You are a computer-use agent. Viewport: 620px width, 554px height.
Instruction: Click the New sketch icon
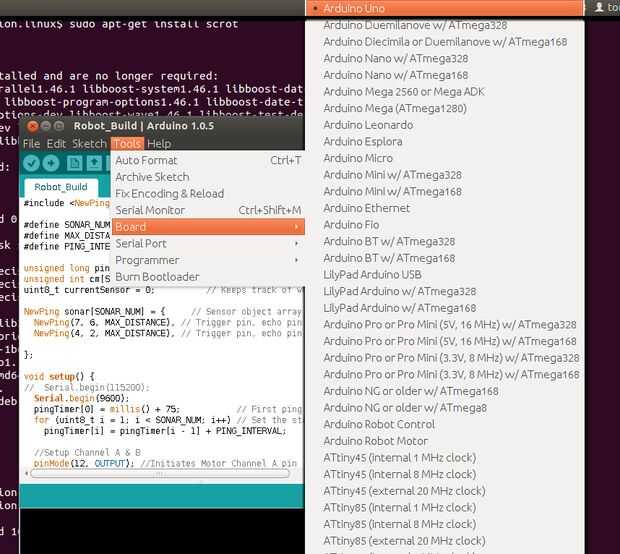point(74,163)
